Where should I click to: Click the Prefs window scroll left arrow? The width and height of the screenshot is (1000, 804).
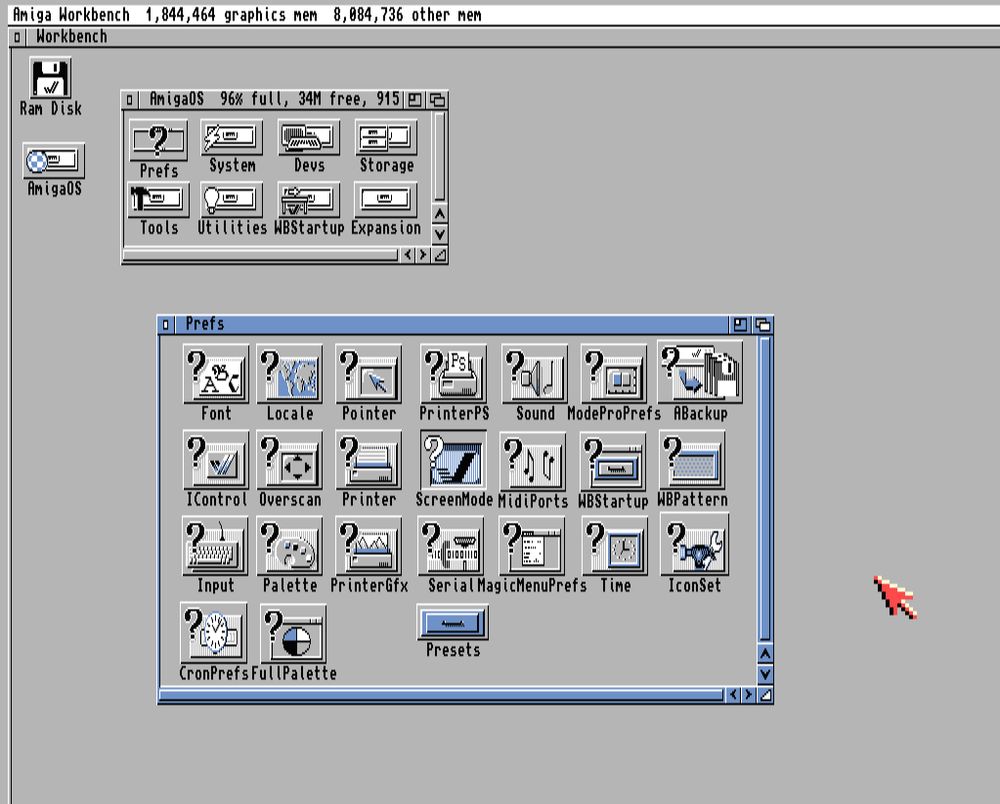click(733, 694)
